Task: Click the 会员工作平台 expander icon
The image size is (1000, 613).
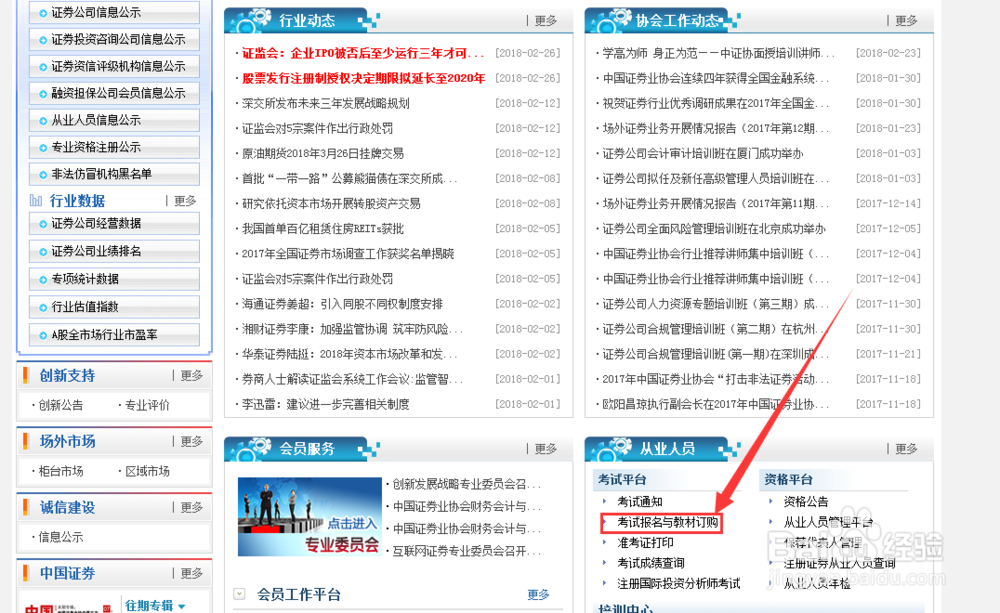Action: (239, 594)
